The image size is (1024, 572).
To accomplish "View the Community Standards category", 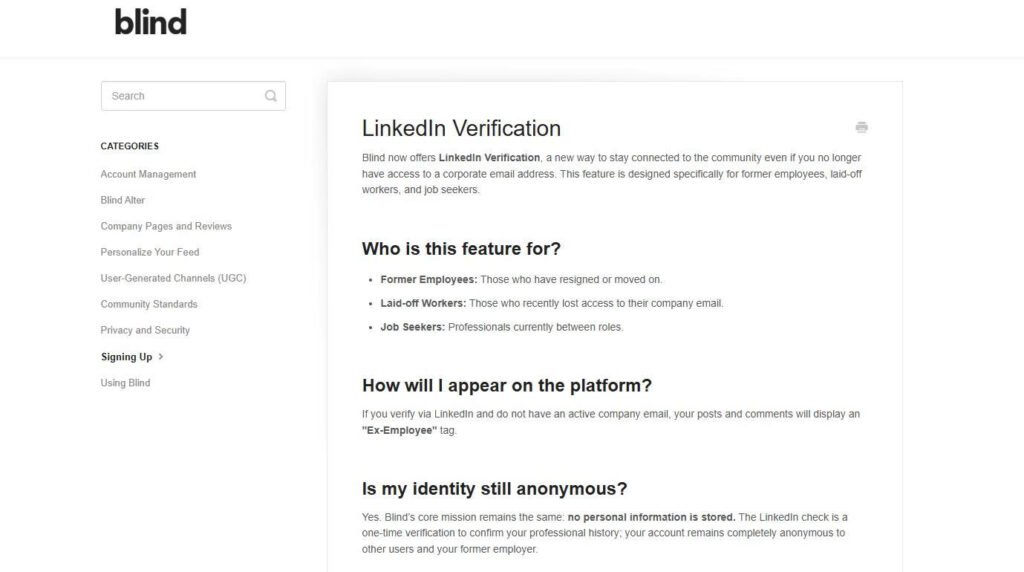I will point(149,304).
